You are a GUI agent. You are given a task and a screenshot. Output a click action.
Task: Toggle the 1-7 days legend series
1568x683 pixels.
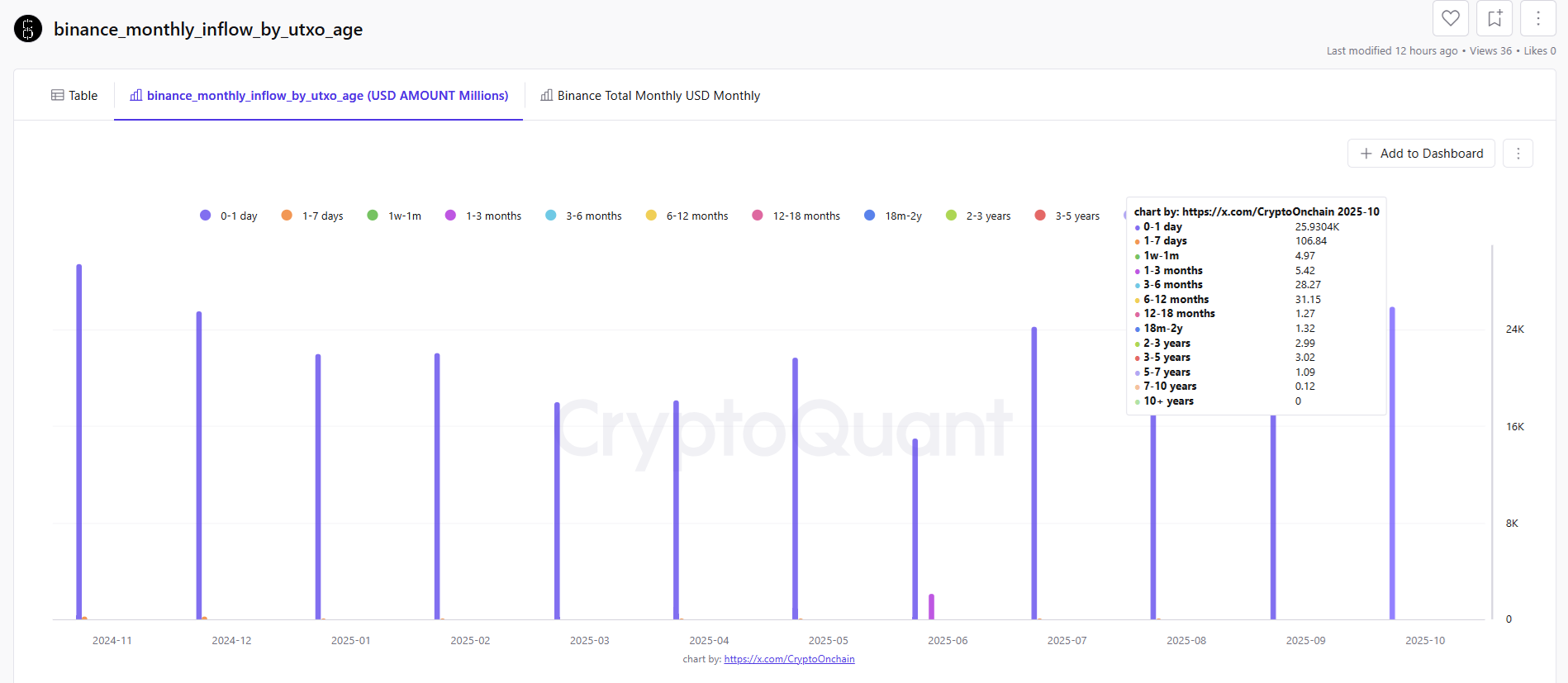coord(312,216)
